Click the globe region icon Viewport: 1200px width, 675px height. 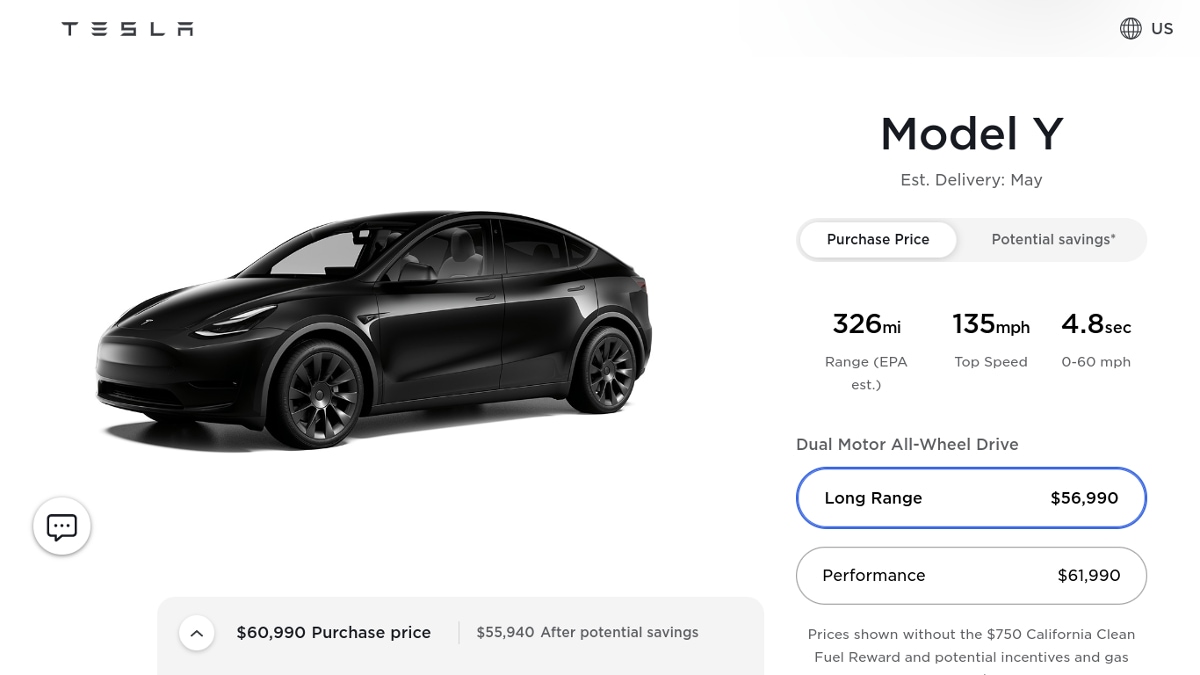(x=1130, y=29)
